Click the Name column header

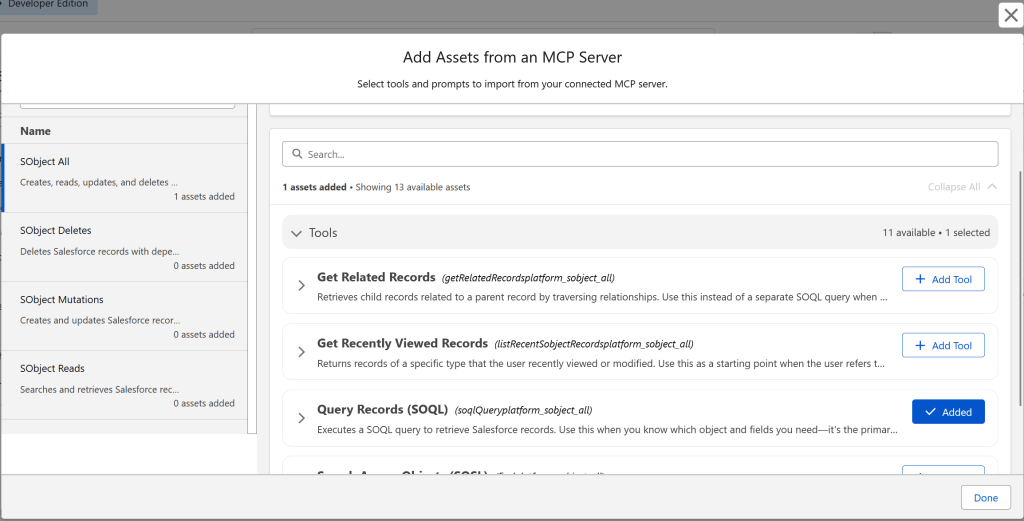point(35,131)
